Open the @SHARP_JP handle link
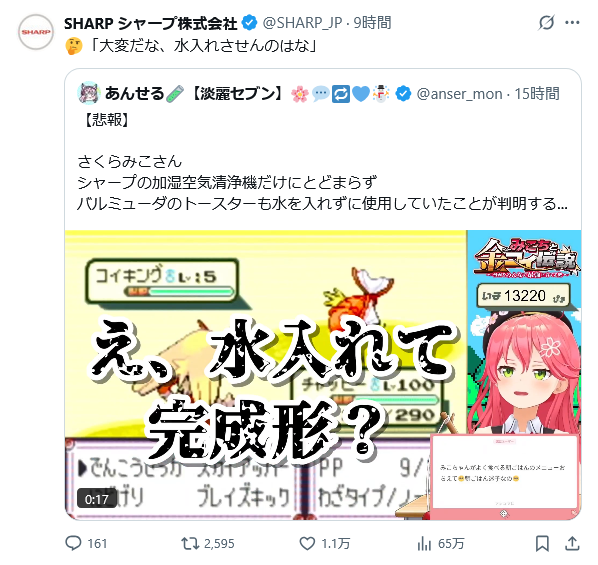 click(x=302, y=23)
